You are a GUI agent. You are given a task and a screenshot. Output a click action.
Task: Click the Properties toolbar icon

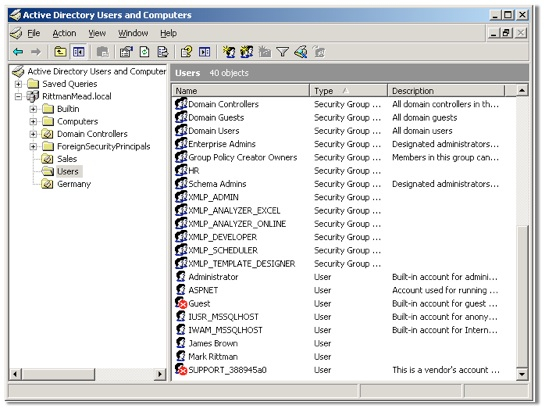click(x=126, y=52)
